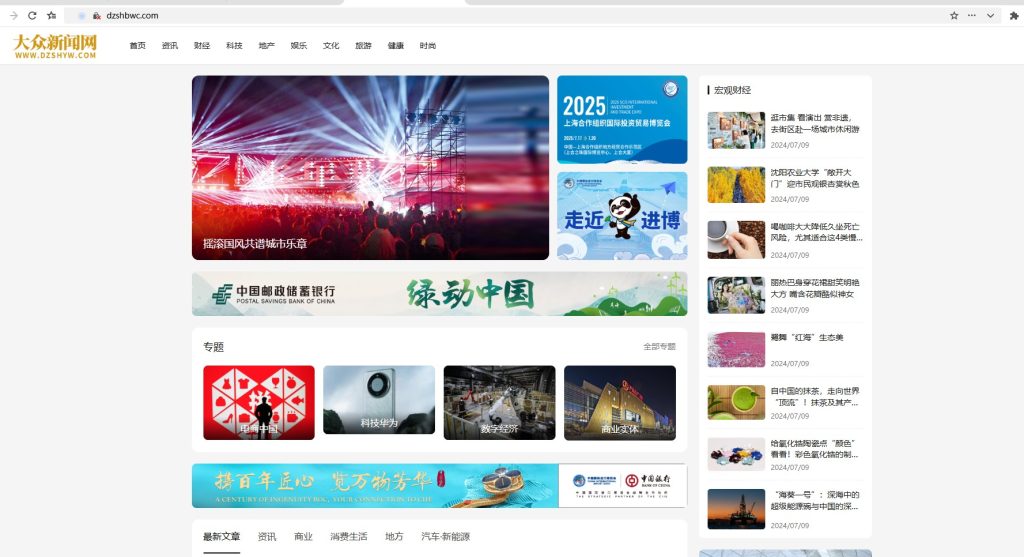1024x557 pixels.
Task: Click the yellow ginkgo trees thumbnail
Action: click(x=736, y=185)
